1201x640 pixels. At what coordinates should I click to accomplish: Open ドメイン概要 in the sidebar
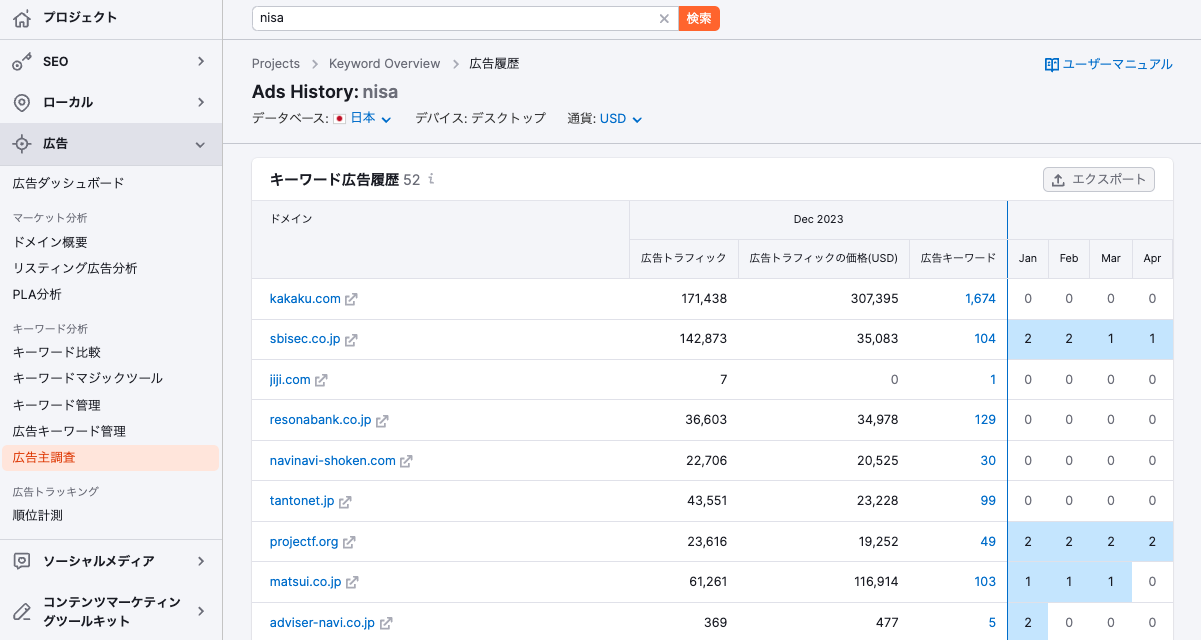[x=50, y=242]
